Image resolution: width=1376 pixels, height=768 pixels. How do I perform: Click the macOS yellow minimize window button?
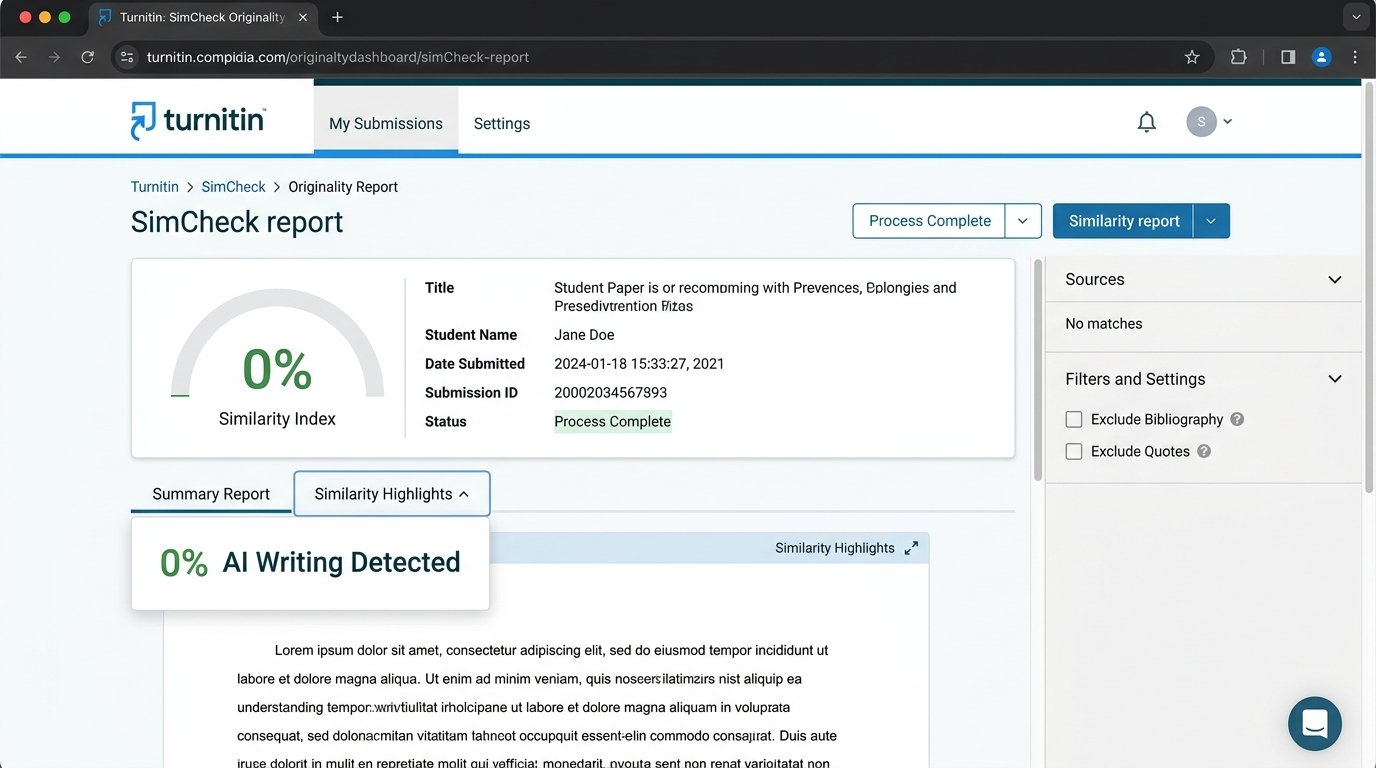(x=44, y=17)
